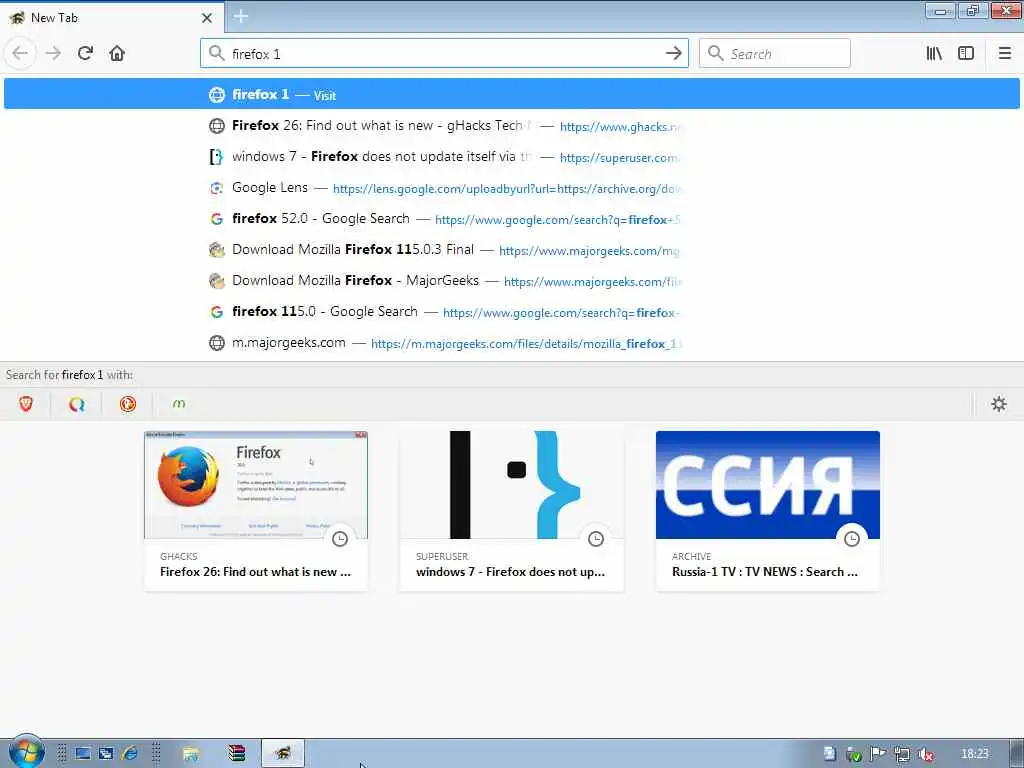
Task: Click the Forward navigation arrow
Action: coord(53,54)
